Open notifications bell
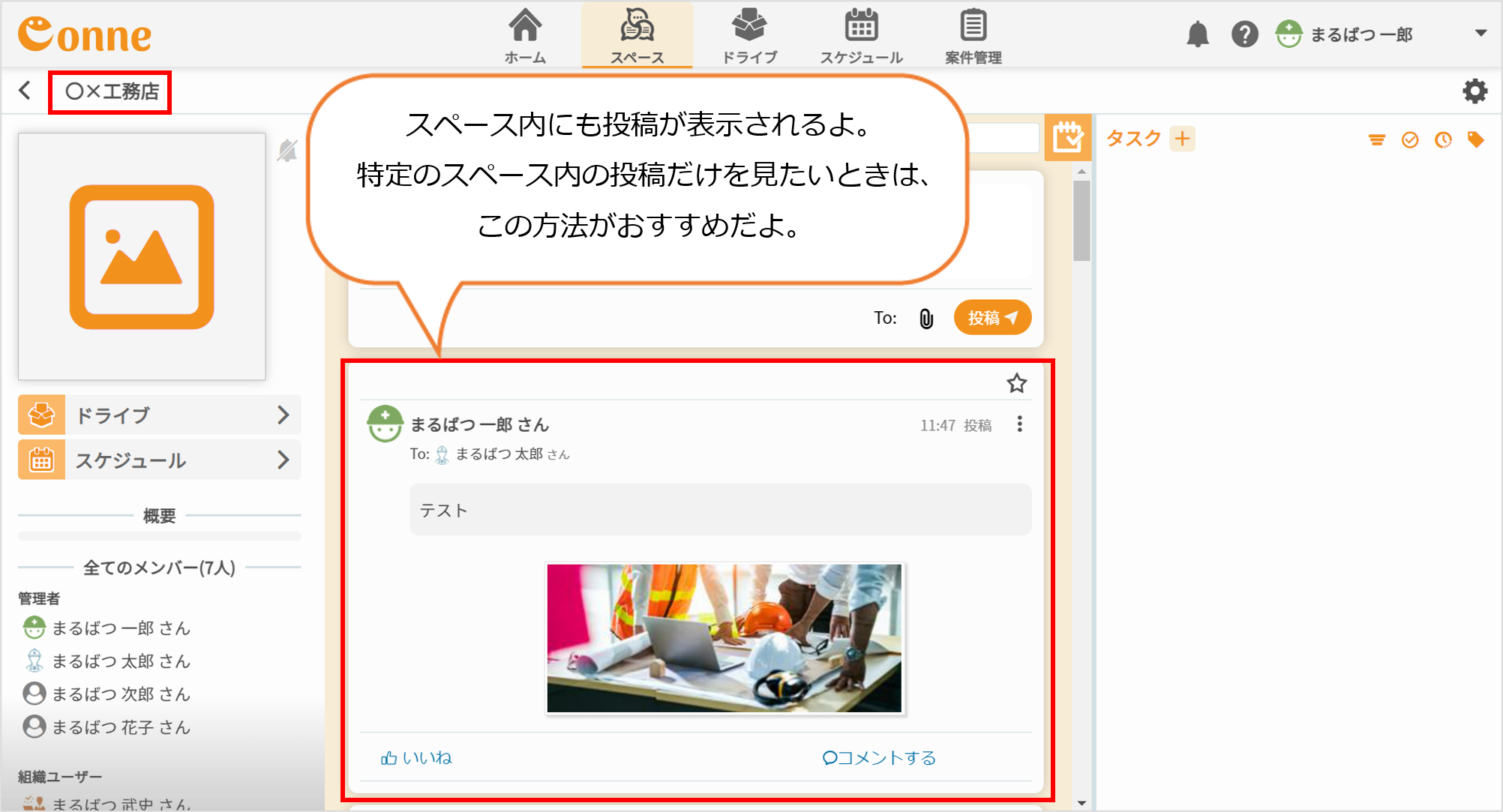Viewport: 1503px width, 812px height. tap(1198, 34)
